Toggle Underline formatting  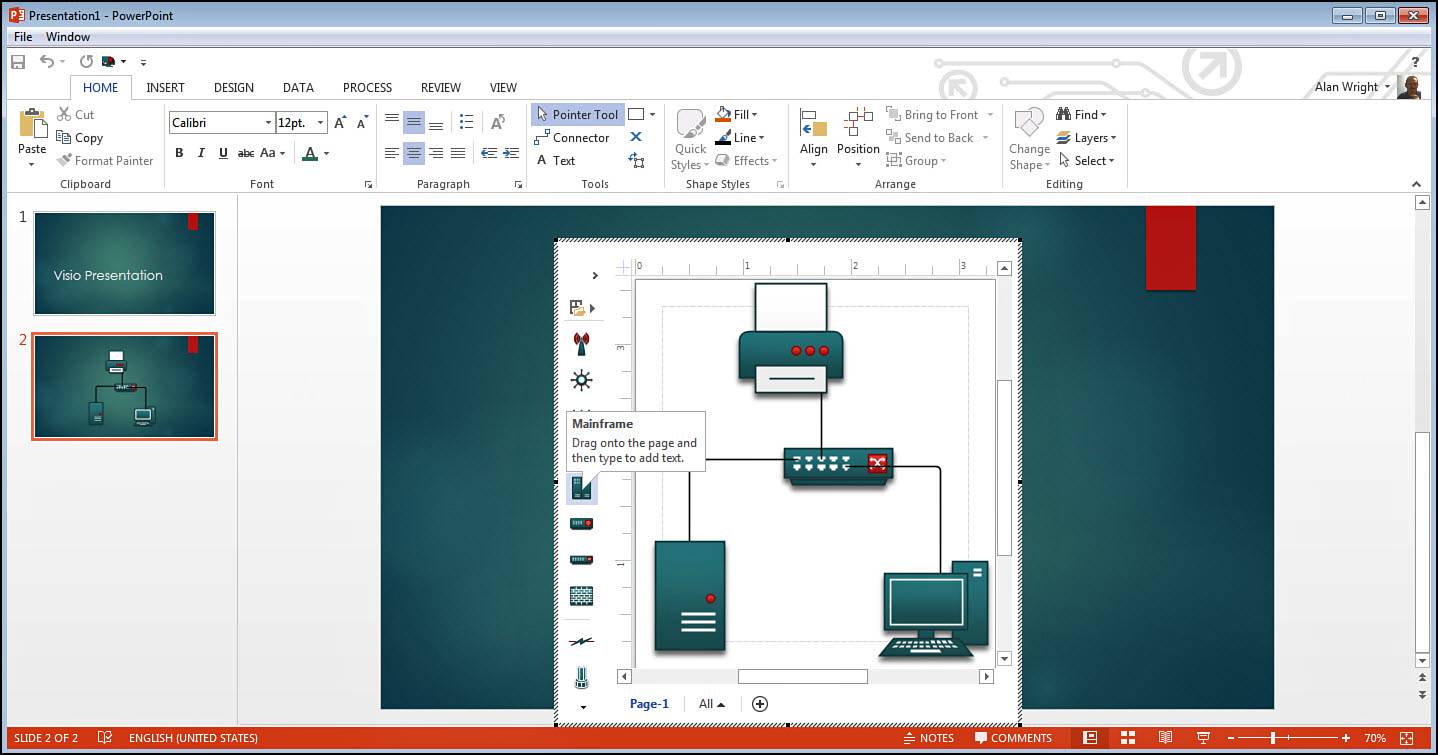(223, 153)
